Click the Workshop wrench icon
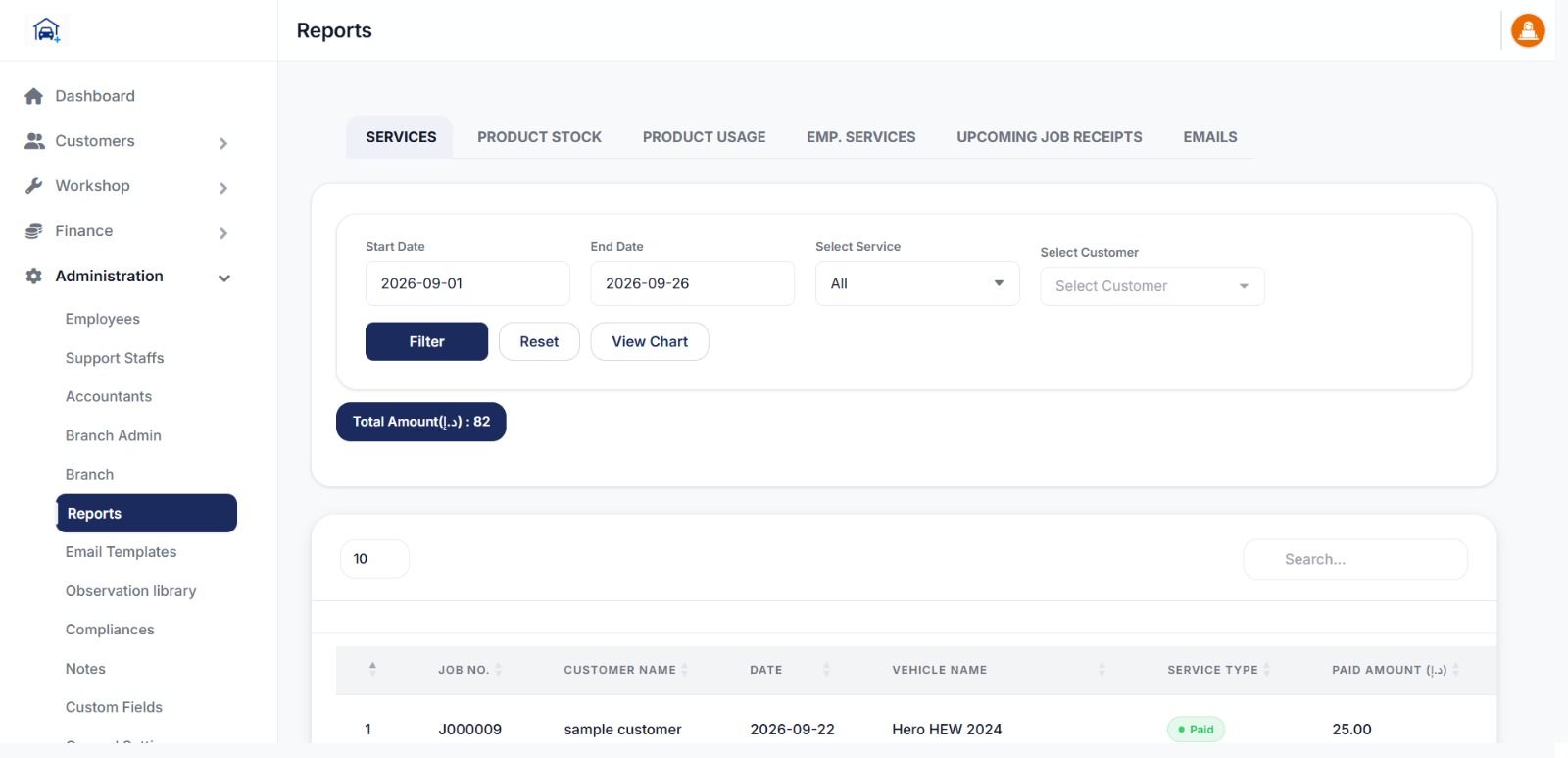 [34, 186]
